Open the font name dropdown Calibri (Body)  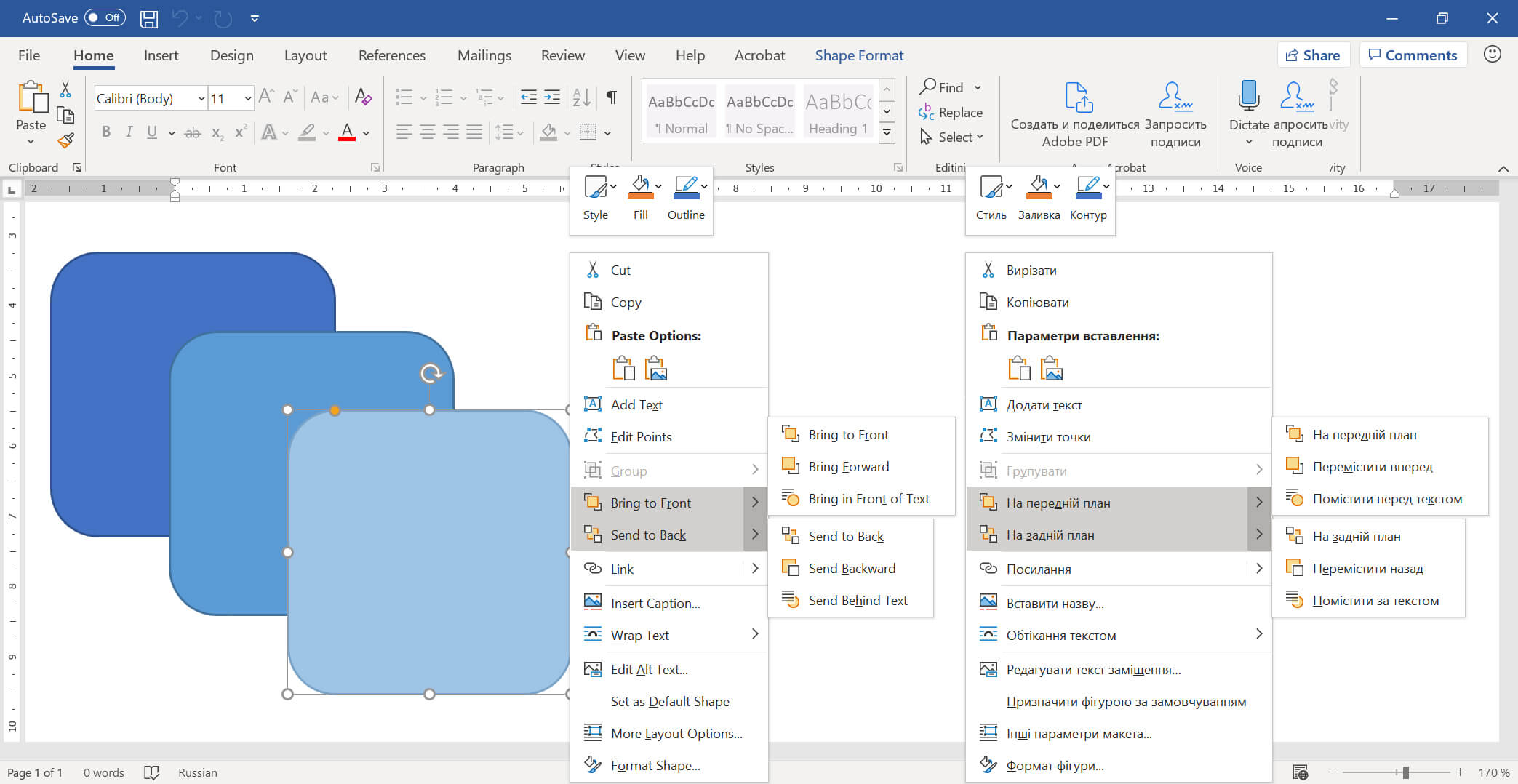(x=201, y=98)
